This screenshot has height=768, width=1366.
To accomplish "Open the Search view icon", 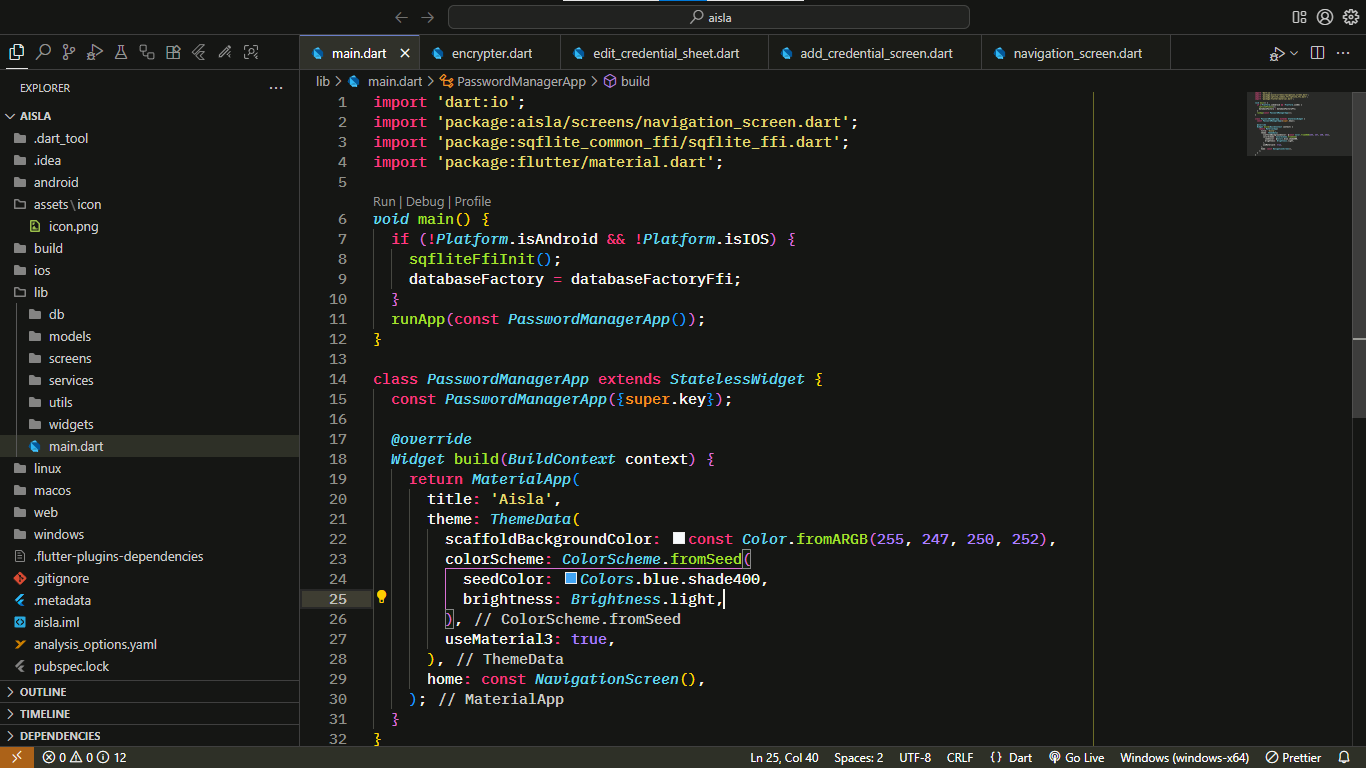I will tap(43, 52).
